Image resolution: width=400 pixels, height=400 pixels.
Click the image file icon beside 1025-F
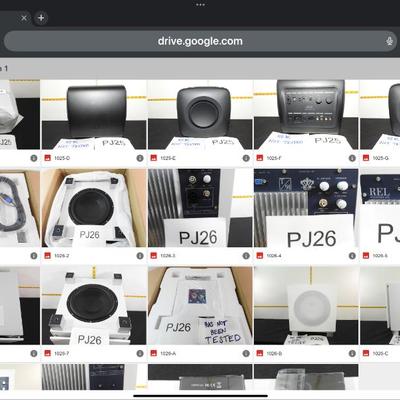coord(260,158)
